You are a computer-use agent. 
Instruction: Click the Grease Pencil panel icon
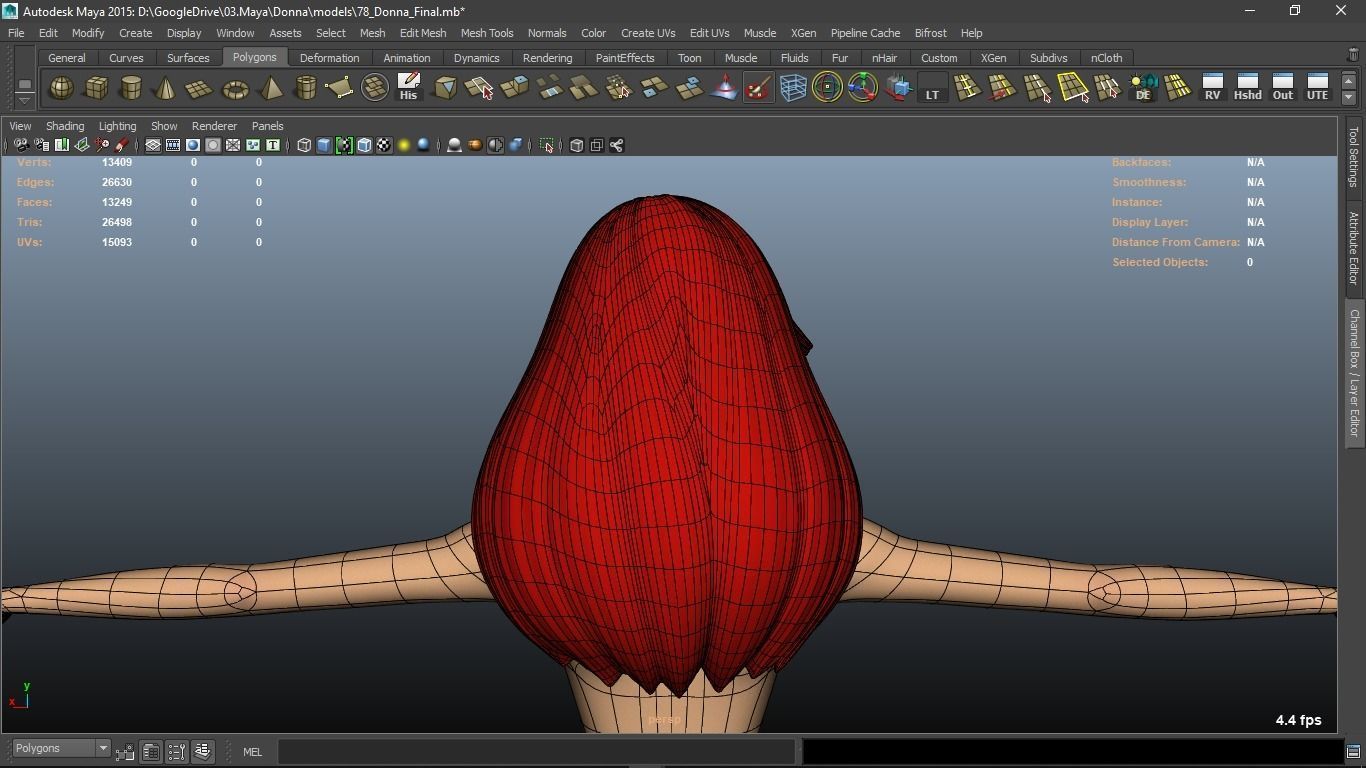(122, 145)
